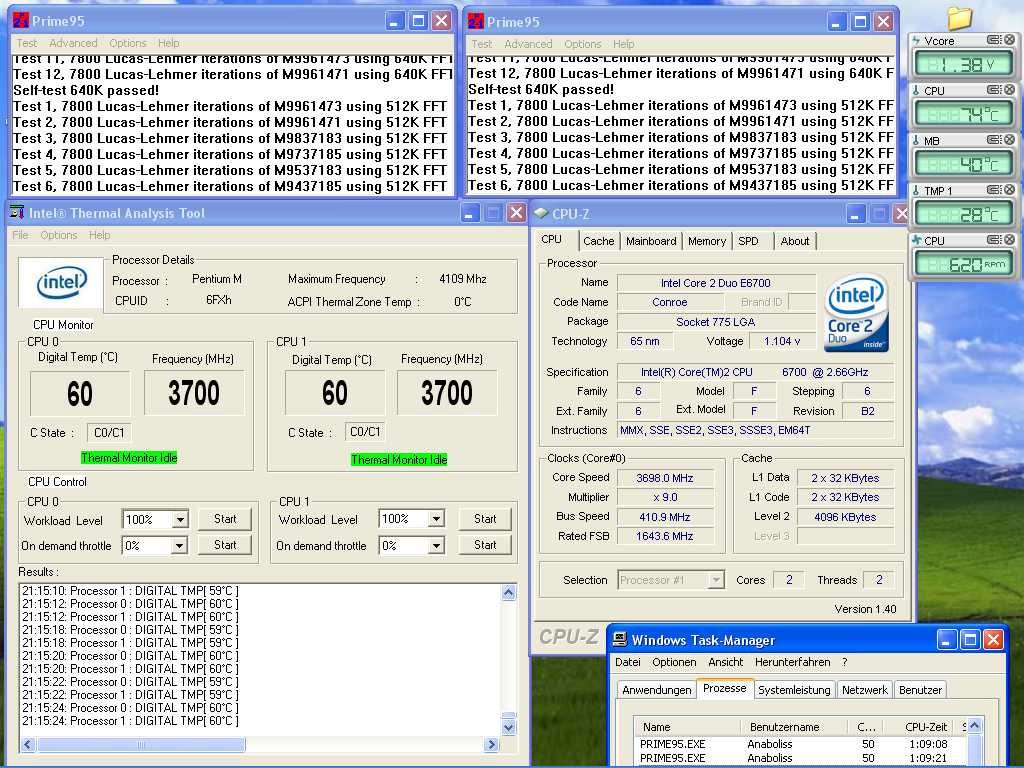1024x768 pixels.
Task: Click the CPU-Z title bar icon
Action: click(541, 213)
